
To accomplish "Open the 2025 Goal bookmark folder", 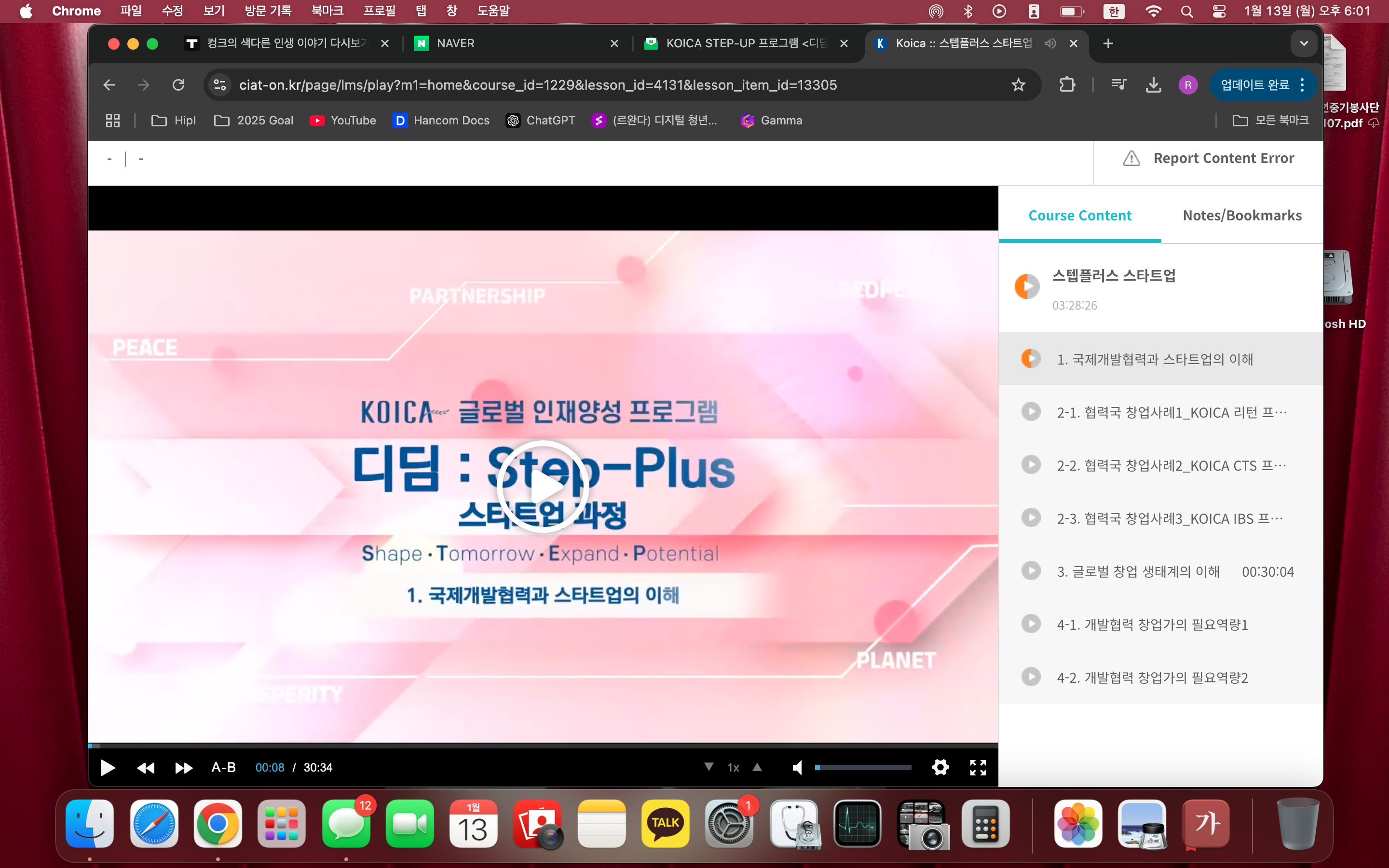I will tap(254, 121).
